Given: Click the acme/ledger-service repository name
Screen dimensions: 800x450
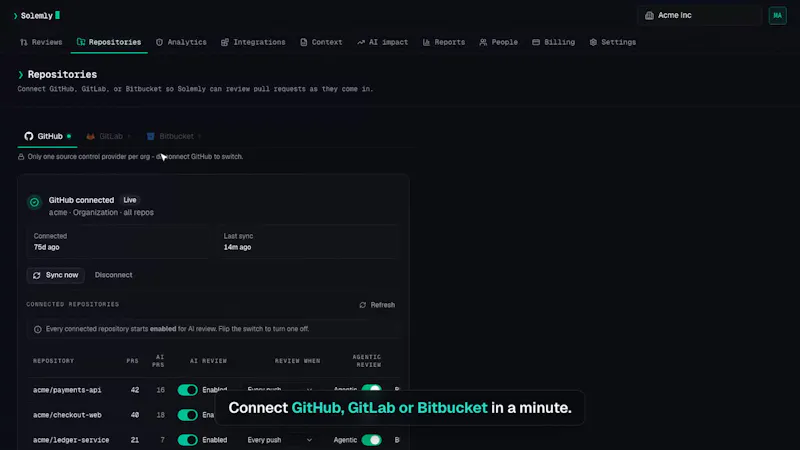Looking at the screenshot, I should click(x=70, y=440).
